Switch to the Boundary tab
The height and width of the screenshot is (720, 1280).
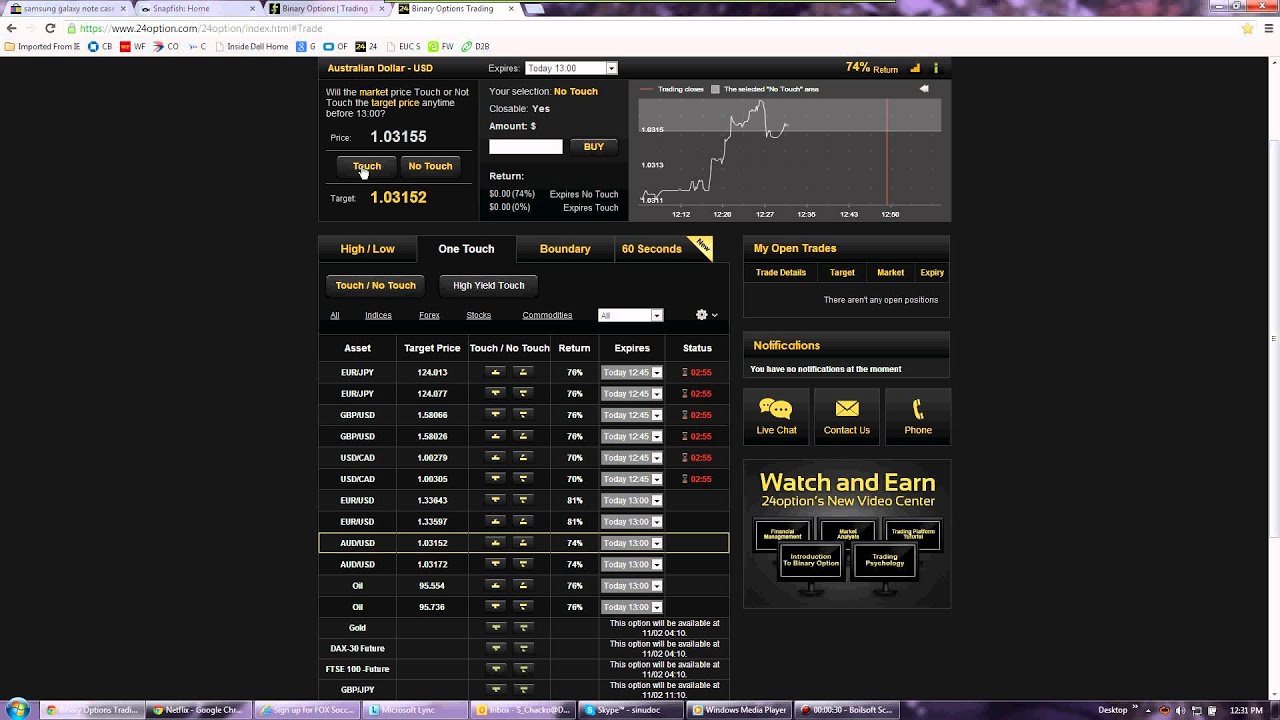[x=565, y=249]
